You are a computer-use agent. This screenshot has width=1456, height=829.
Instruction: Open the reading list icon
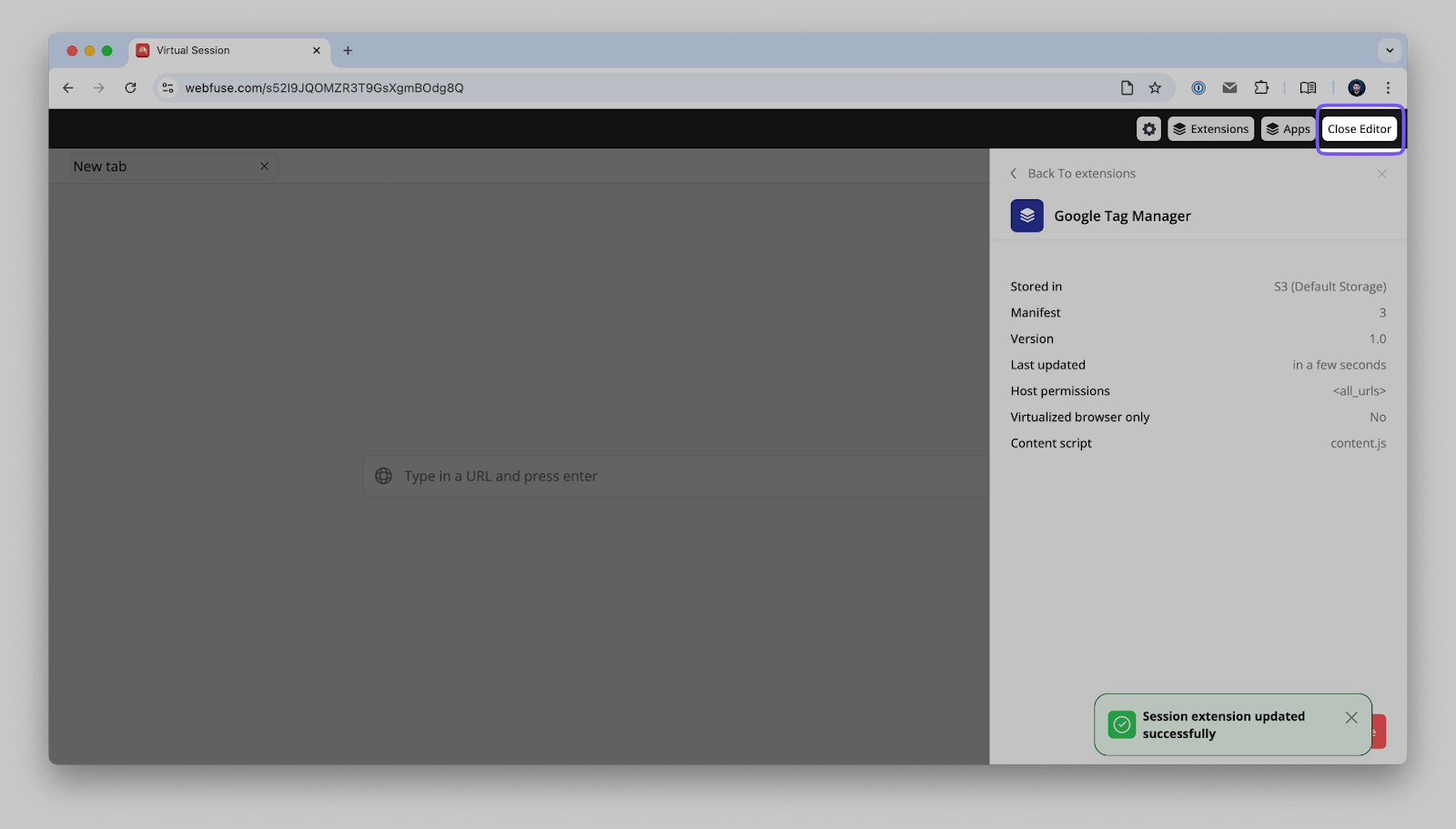[1308, 87]
